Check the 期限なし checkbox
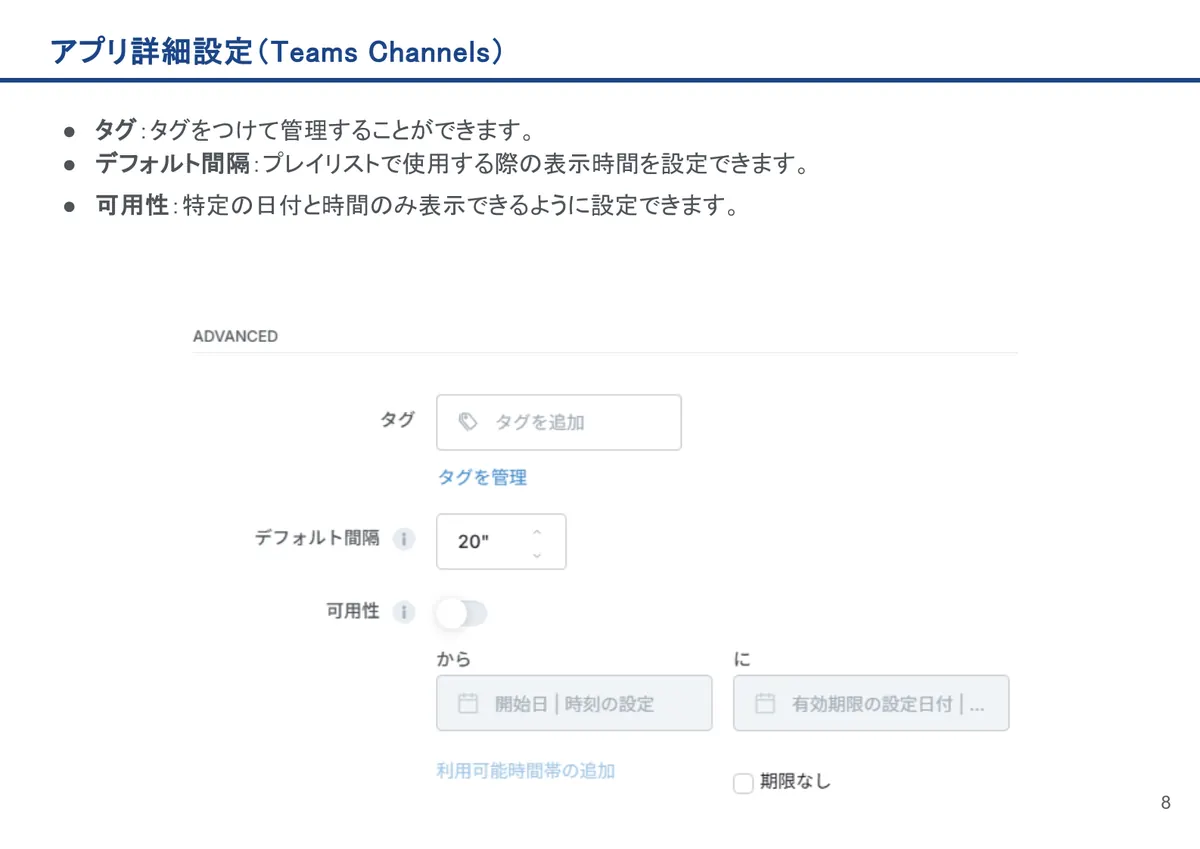1200x849 pixels. click(743, 784)
